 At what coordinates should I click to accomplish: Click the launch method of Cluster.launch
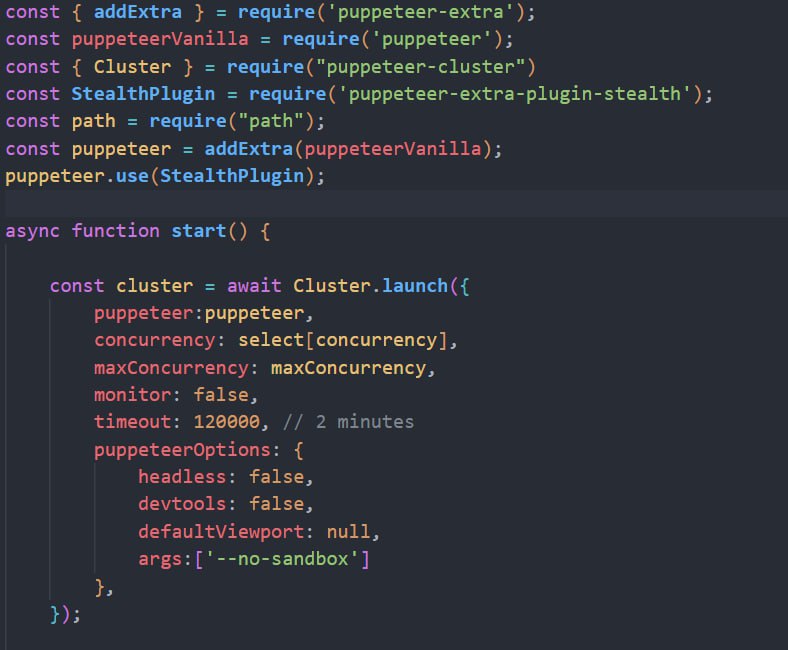pos(415,286)
